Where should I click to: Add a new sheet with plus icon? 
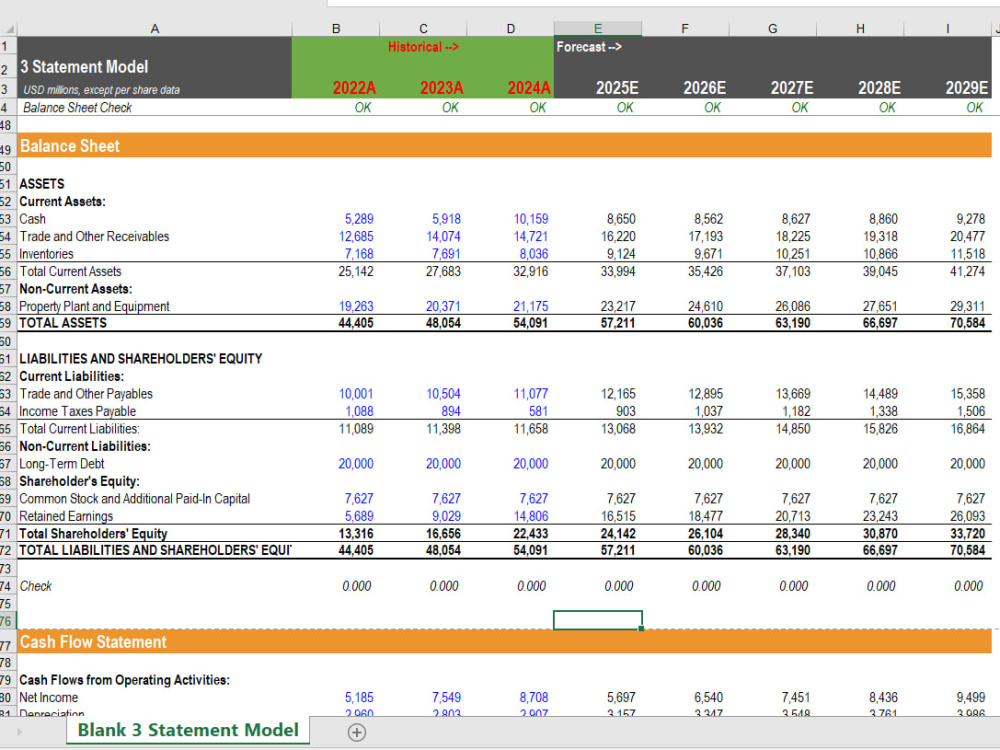tap(357, 732)
